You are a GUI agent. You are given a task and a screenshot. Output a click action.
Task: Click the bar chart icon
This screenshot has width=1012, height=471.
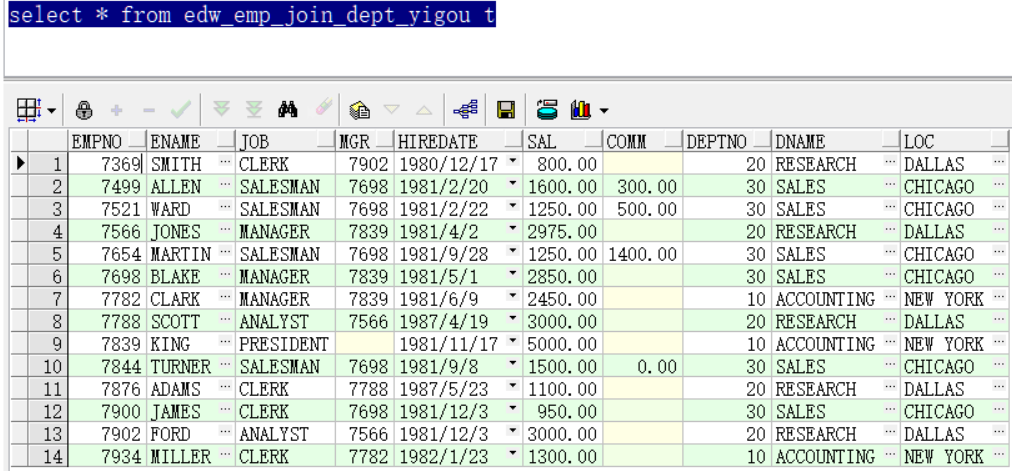[580, 110]
